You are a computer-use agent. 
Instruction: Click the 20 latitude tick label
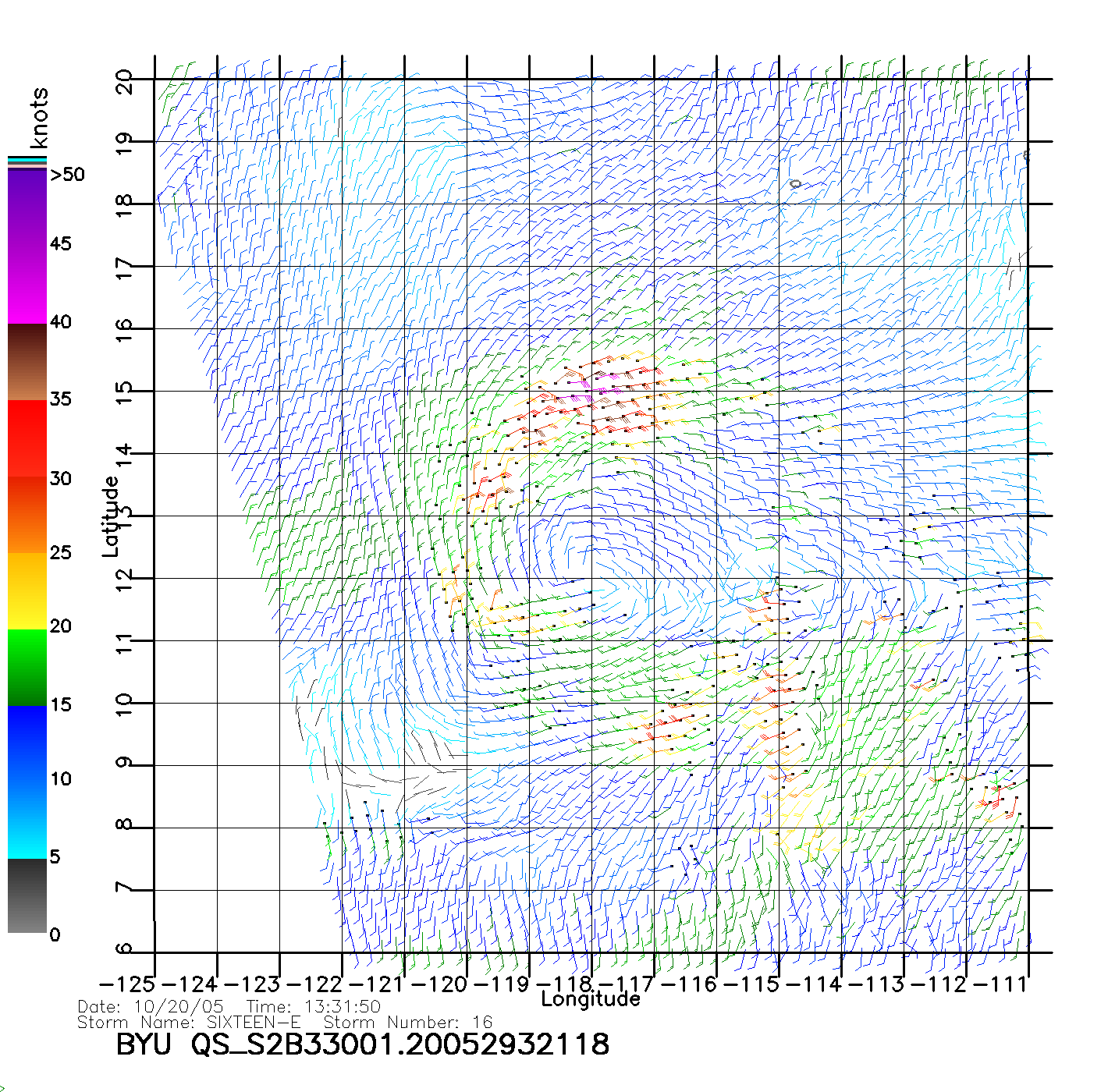124,81
